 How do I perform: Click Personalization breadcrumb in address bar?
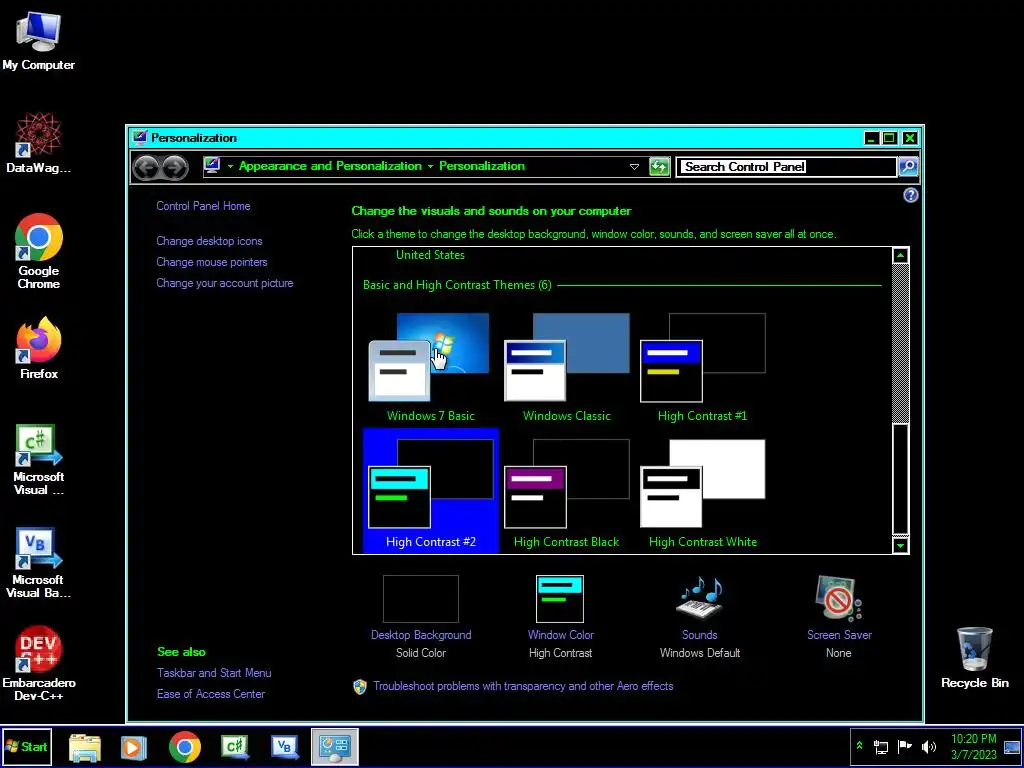click(x=481, y=166)
